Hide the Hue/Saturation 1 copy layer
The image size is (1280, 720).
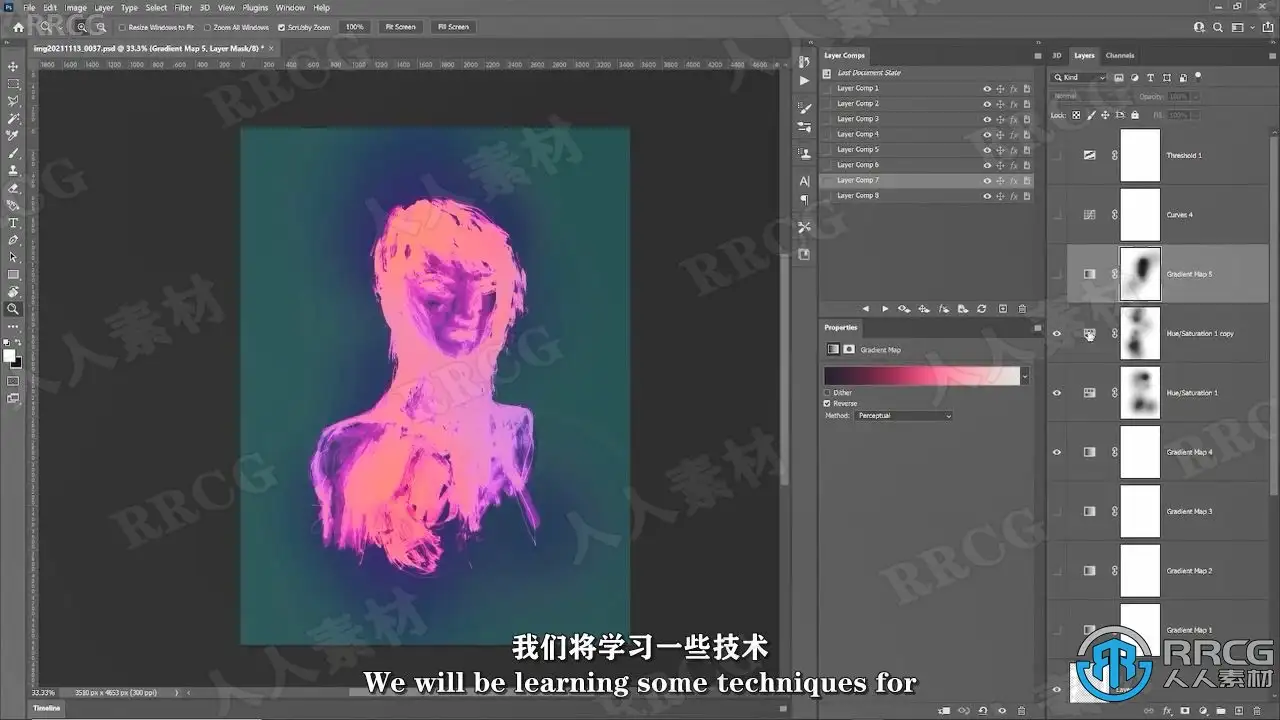click(1057, 334)
